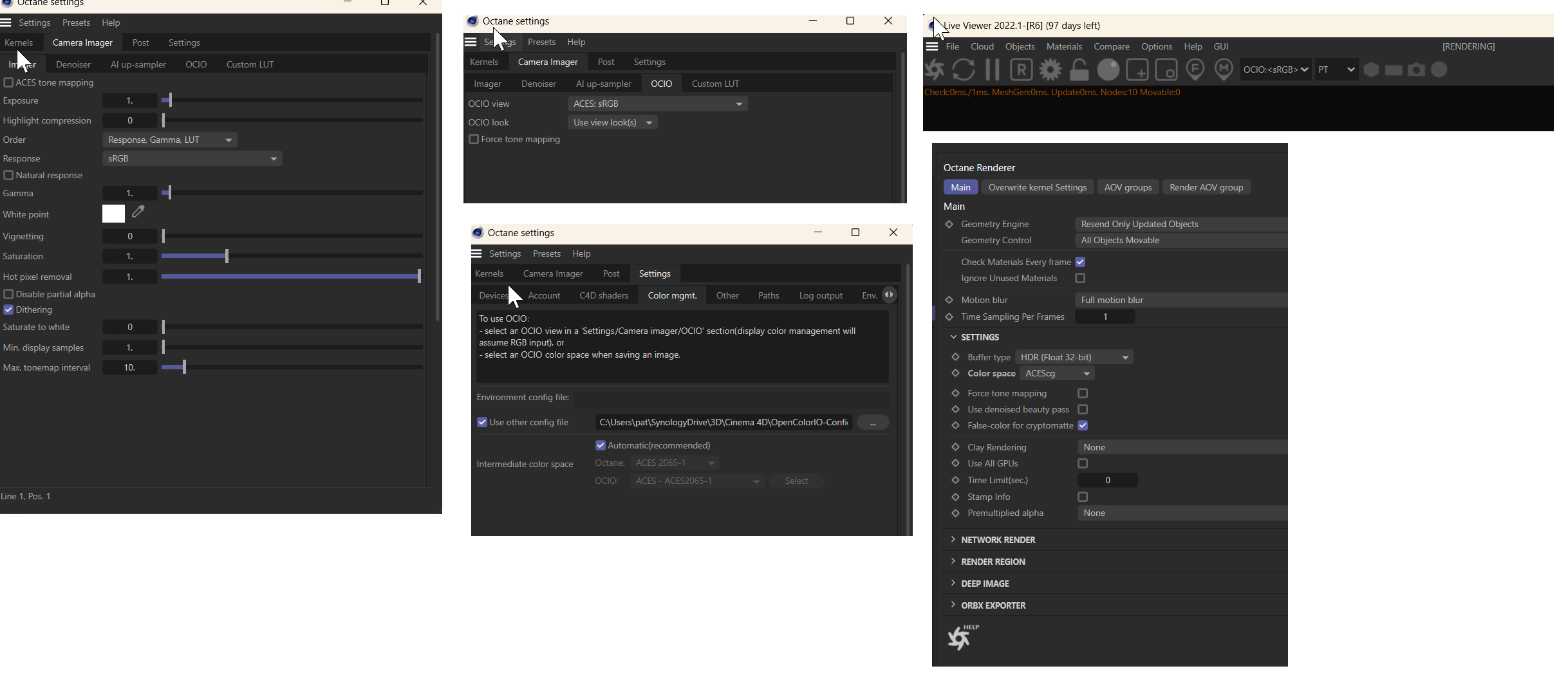Click the square-with-plus region icon

(1137, 69)
